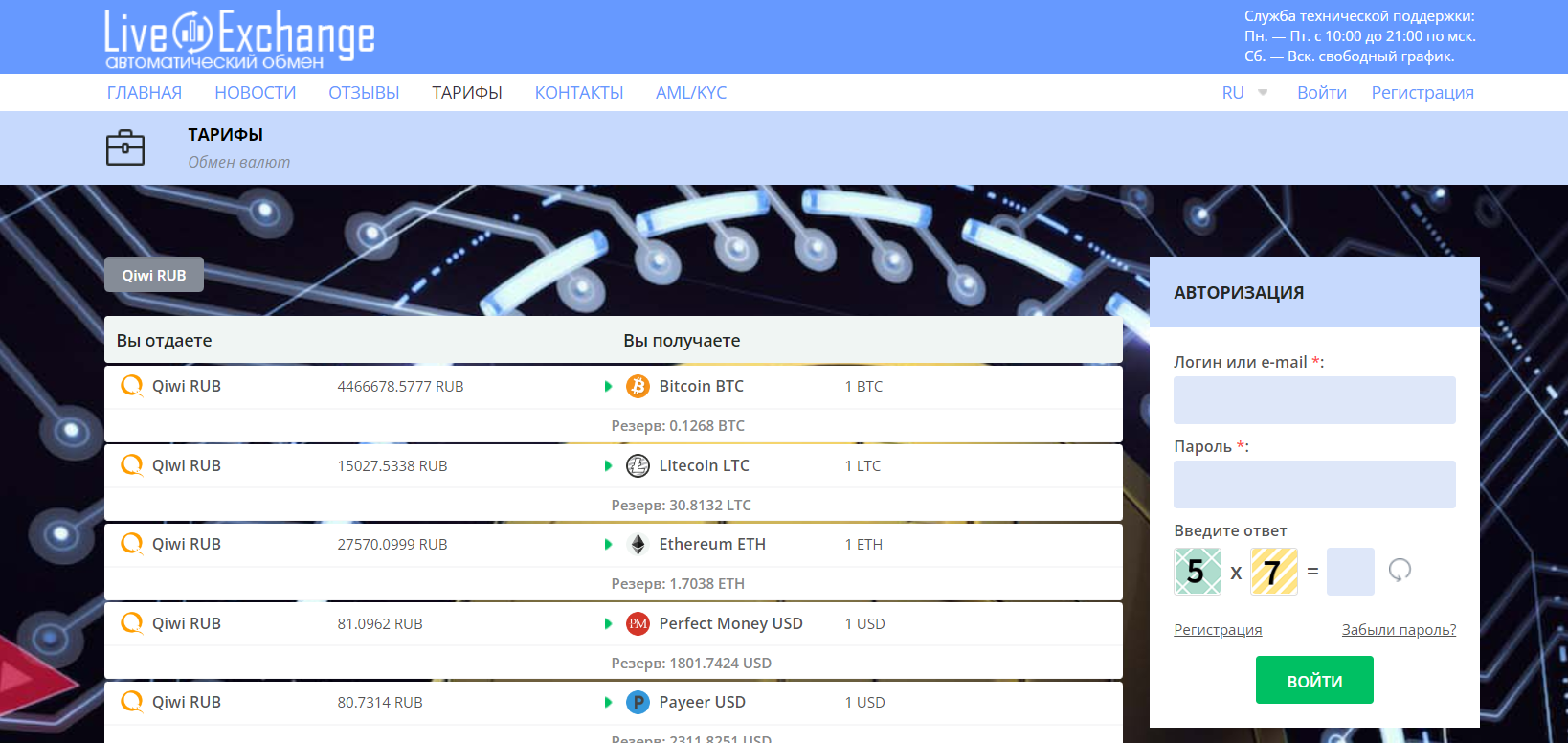Click captcha digit 7 image

tap(1274, 572)
